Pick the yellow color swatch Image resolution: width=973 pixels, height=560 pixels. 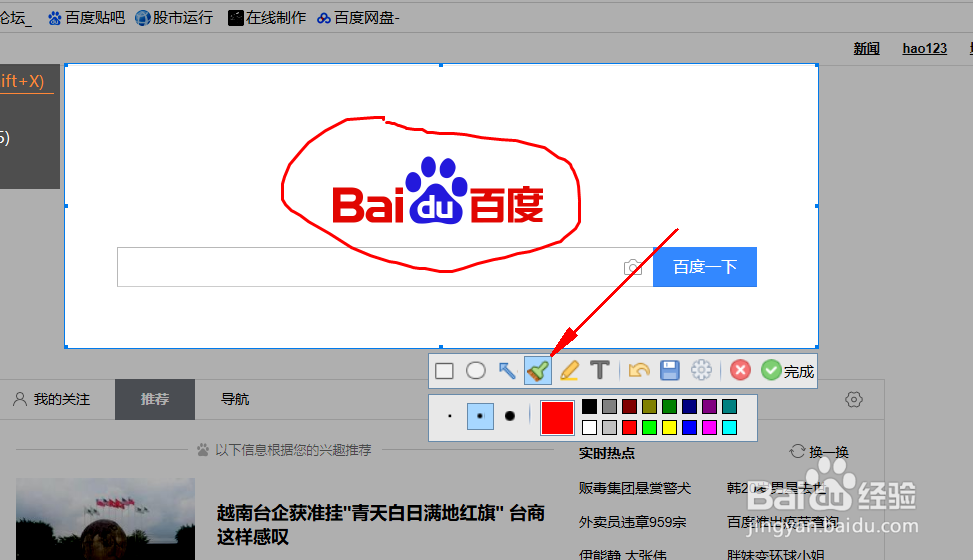pyautogui.click(x=669, y=427)
